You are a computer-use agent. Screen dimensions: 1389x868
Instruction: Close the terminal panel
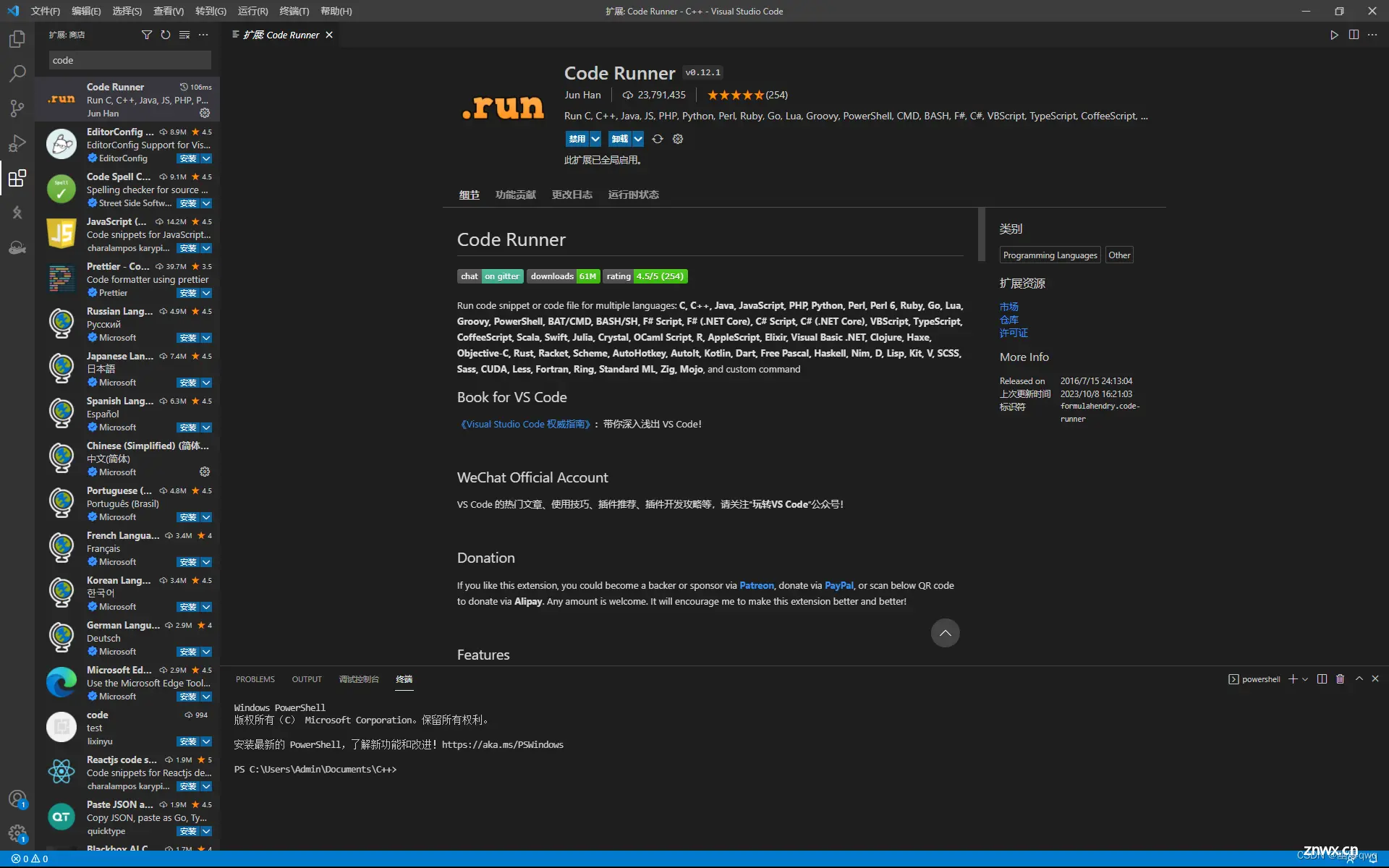pos(1375,678)
